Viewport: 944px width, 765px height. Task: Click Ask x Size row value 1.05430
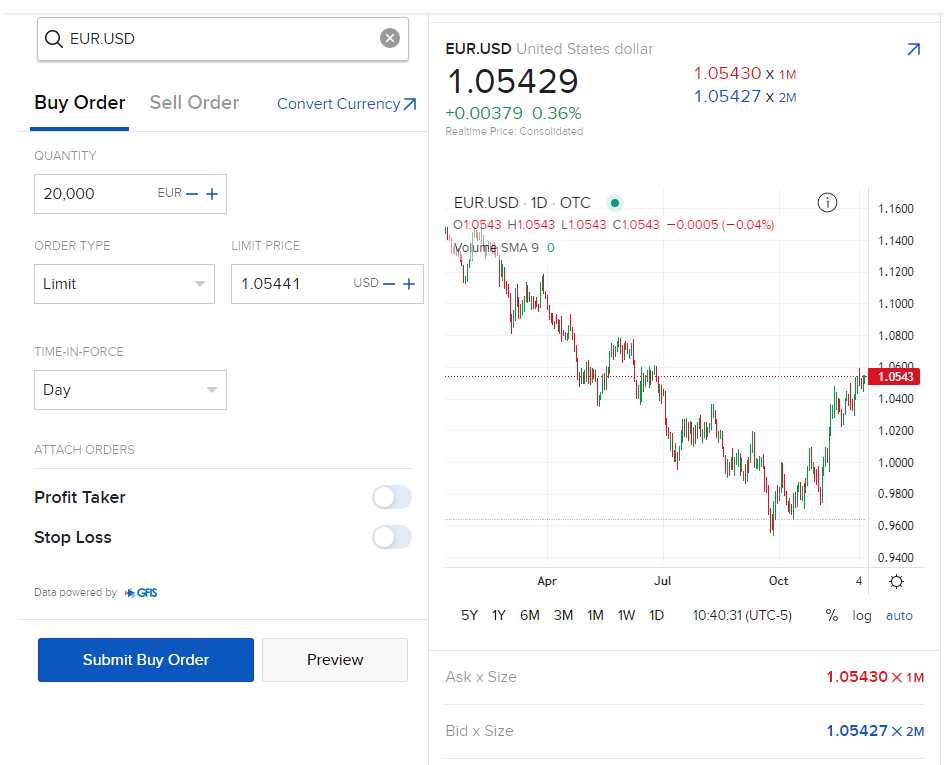click(x=857, y=677)
